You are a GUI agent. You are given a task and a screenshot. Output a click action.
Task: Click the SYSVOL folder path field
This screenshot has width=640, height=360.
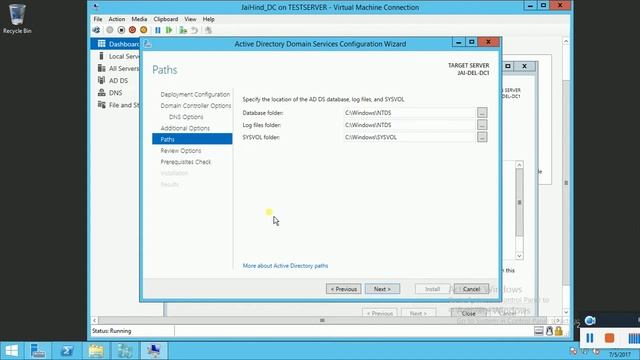tap(409, 137)
